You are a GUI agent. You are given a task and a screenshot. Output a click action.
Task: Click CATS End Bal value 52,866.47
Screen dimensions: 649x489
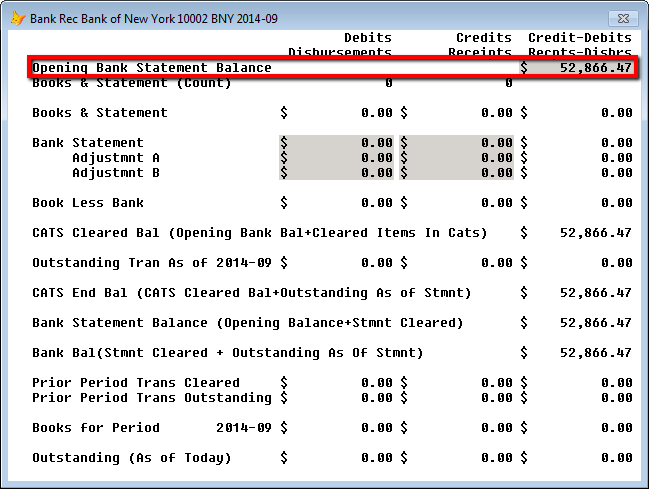[596, 293]
